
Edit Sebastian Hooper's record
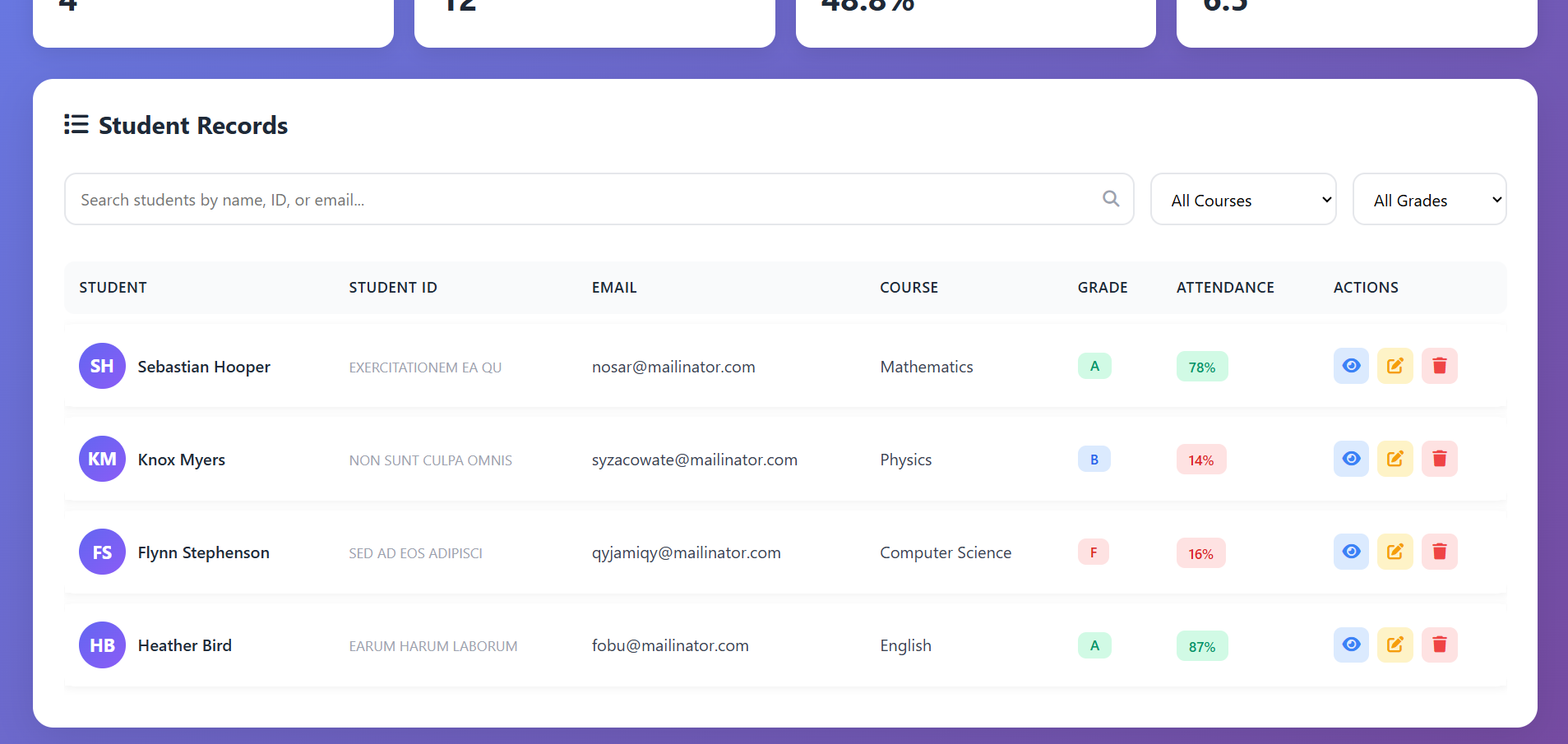click(1395, 365)
